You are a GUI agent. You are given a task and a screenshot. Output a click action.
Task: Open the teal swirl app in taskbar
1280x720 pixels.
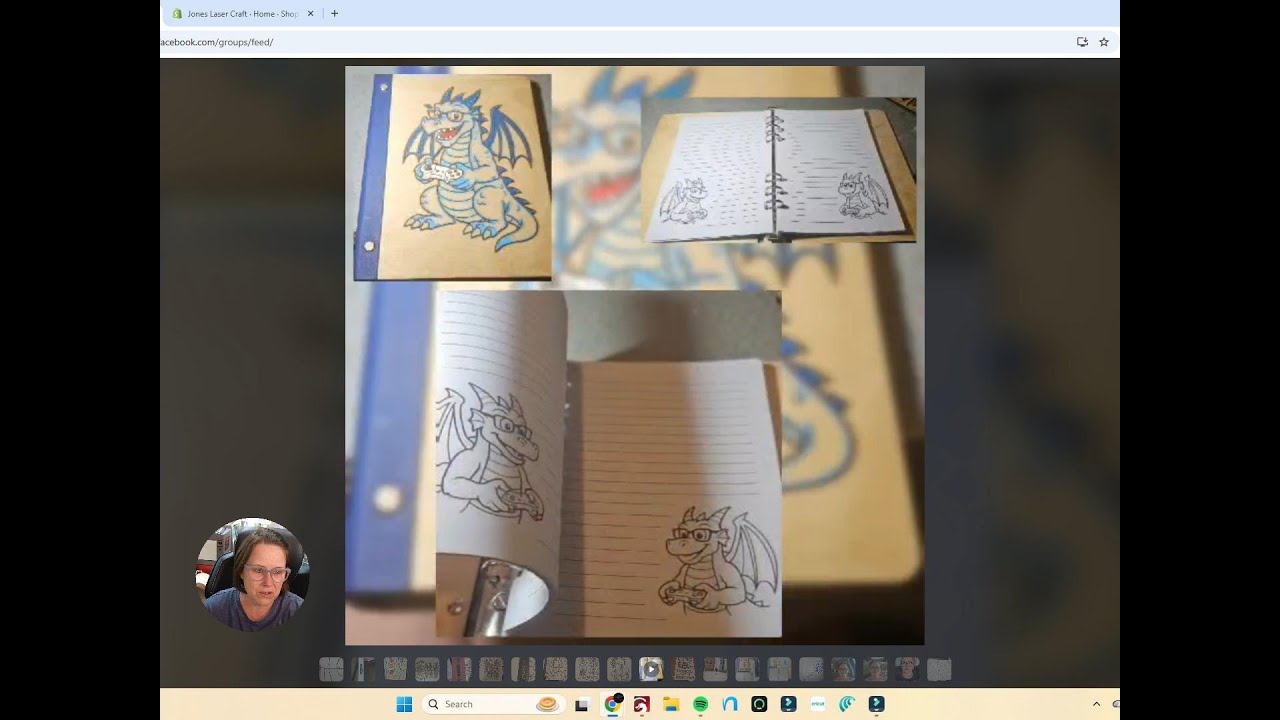pyautogui.click(x=847, y=704)
